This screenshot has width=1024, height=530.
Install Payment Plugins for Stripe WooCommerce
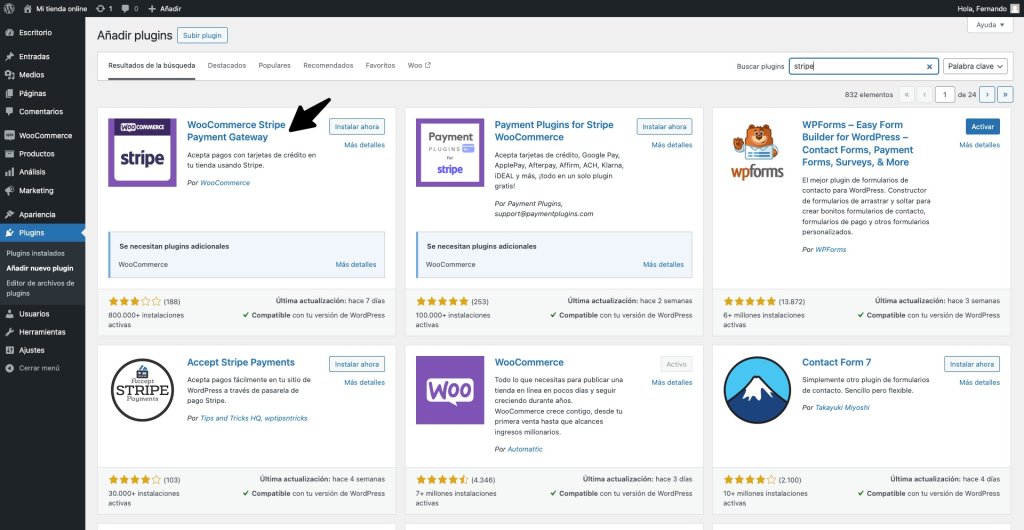664,127
